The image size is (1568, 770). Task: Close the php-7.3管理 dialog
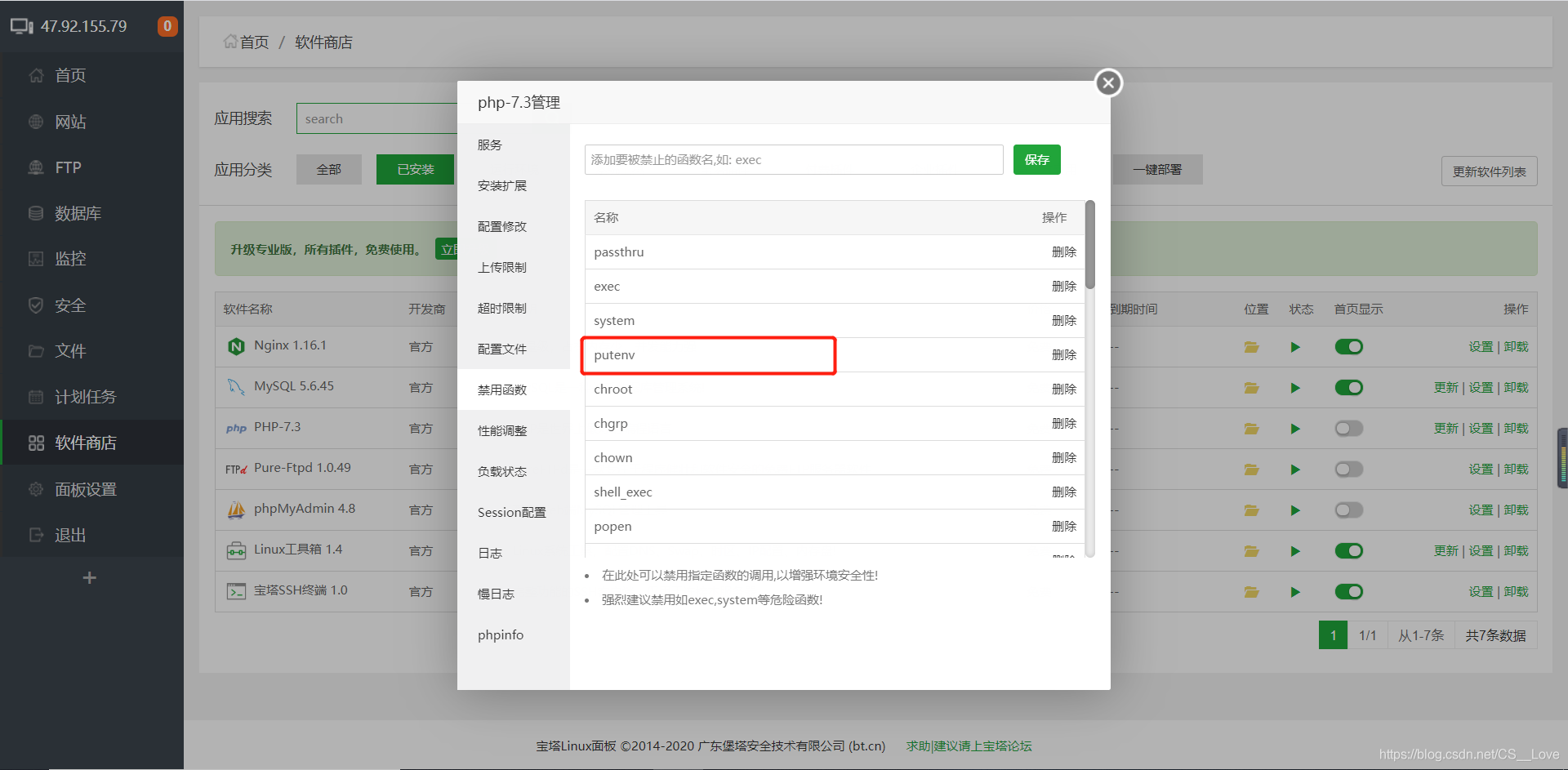pyautogui.click(x=1108, y=82)
